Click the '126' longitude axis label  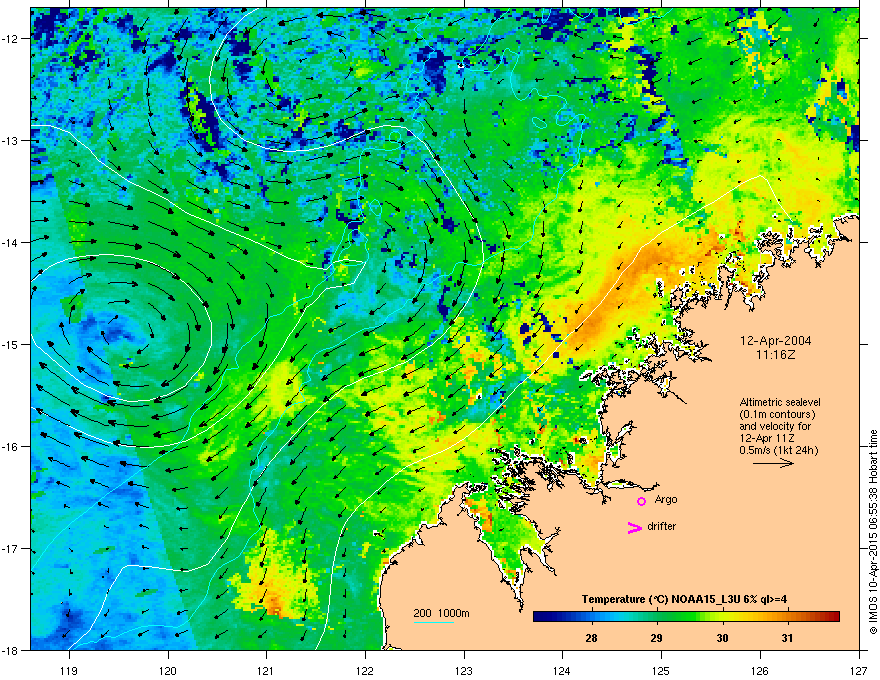coord(760,670)
